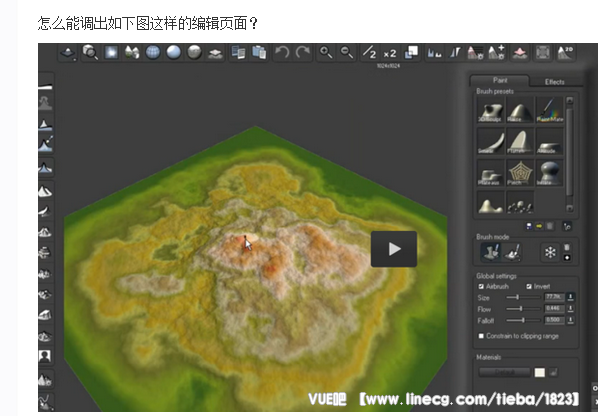607x416 pixels.
Task: Click the resize terrain squares icon
Action: click(x=411, y=53)
